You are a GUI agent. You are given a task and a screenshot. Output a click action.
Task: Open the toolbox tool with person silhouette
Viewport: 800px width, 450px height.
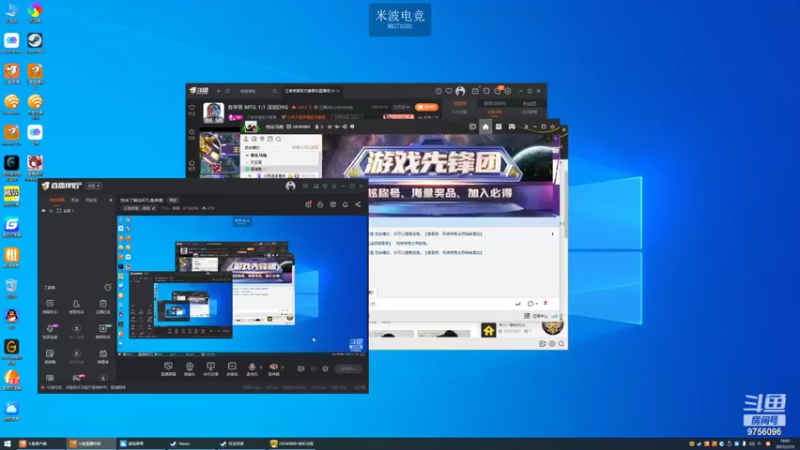click(x=76, y=306)
